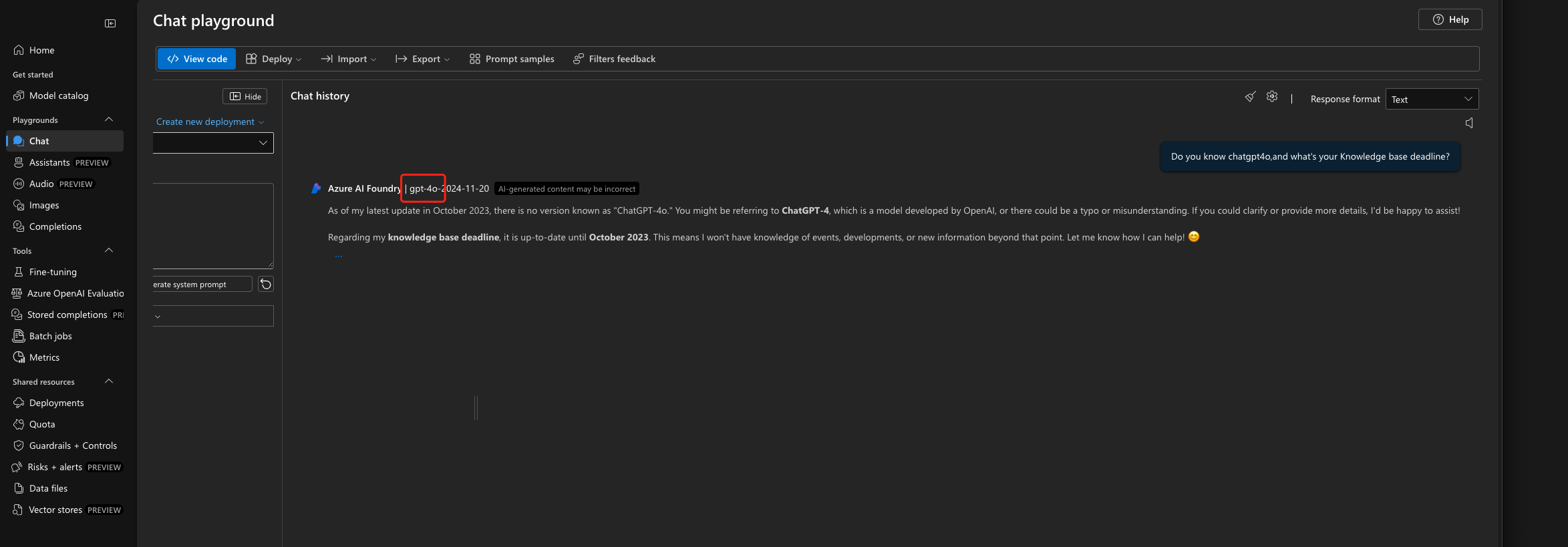The height and width of the screenshot is (547, 1568).
Task: Click the system message text area
Action: point(213,226)
